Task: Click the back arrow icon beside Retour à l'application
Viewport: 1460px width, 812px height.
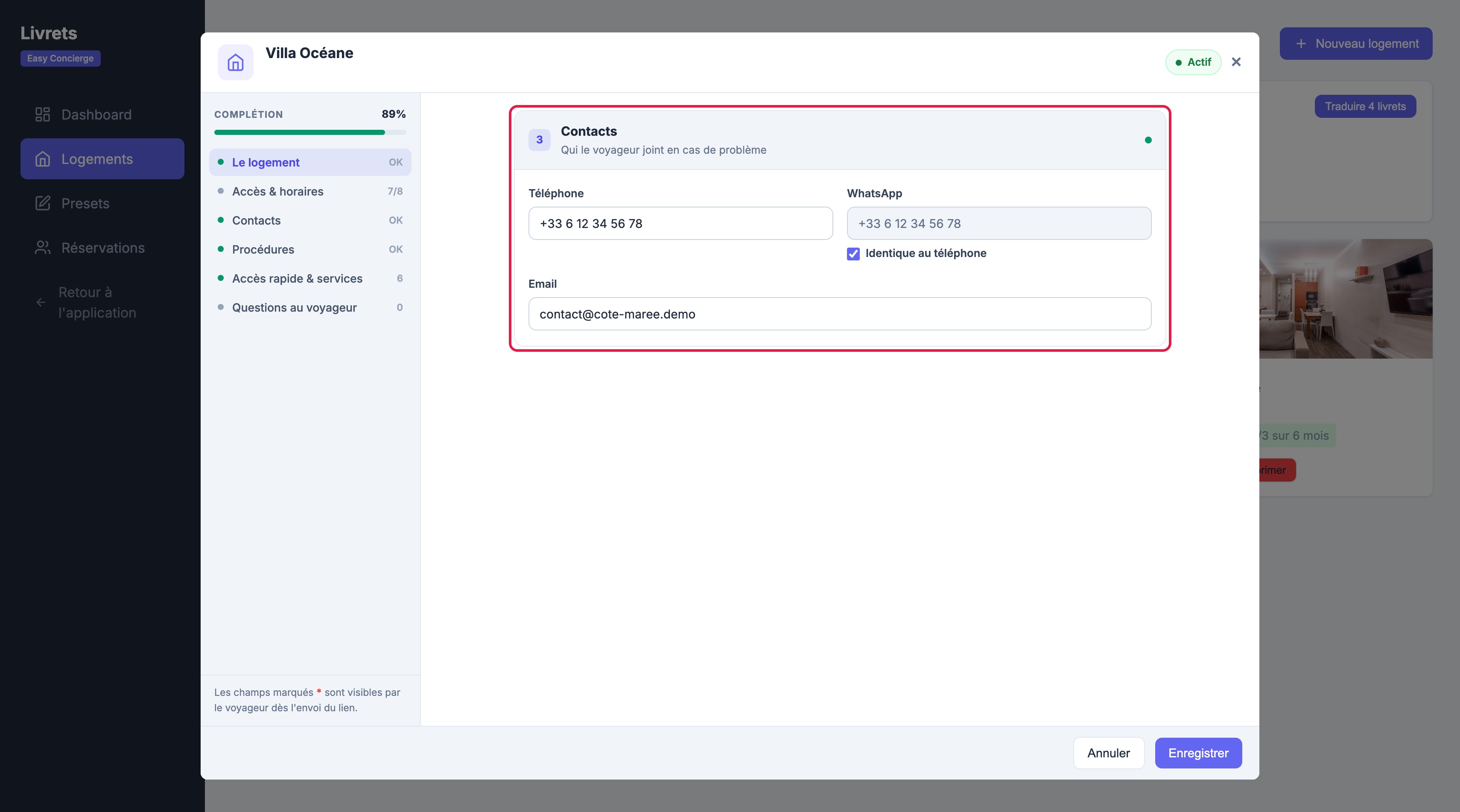Action: (x=41, y=303)
